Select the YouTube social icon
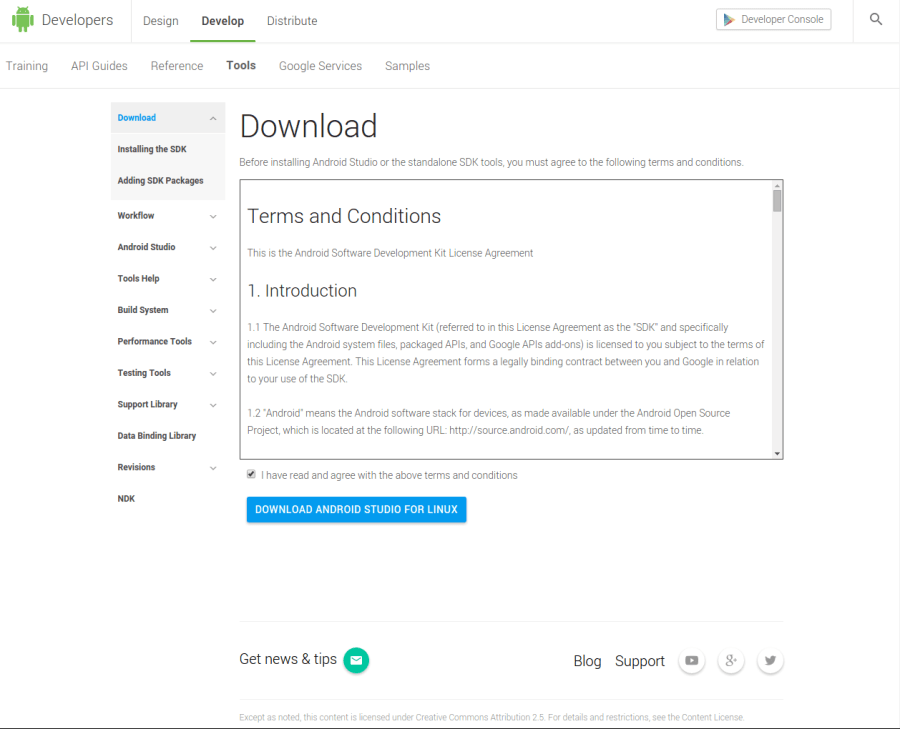900x729 pixels. [x=691, y=660]
